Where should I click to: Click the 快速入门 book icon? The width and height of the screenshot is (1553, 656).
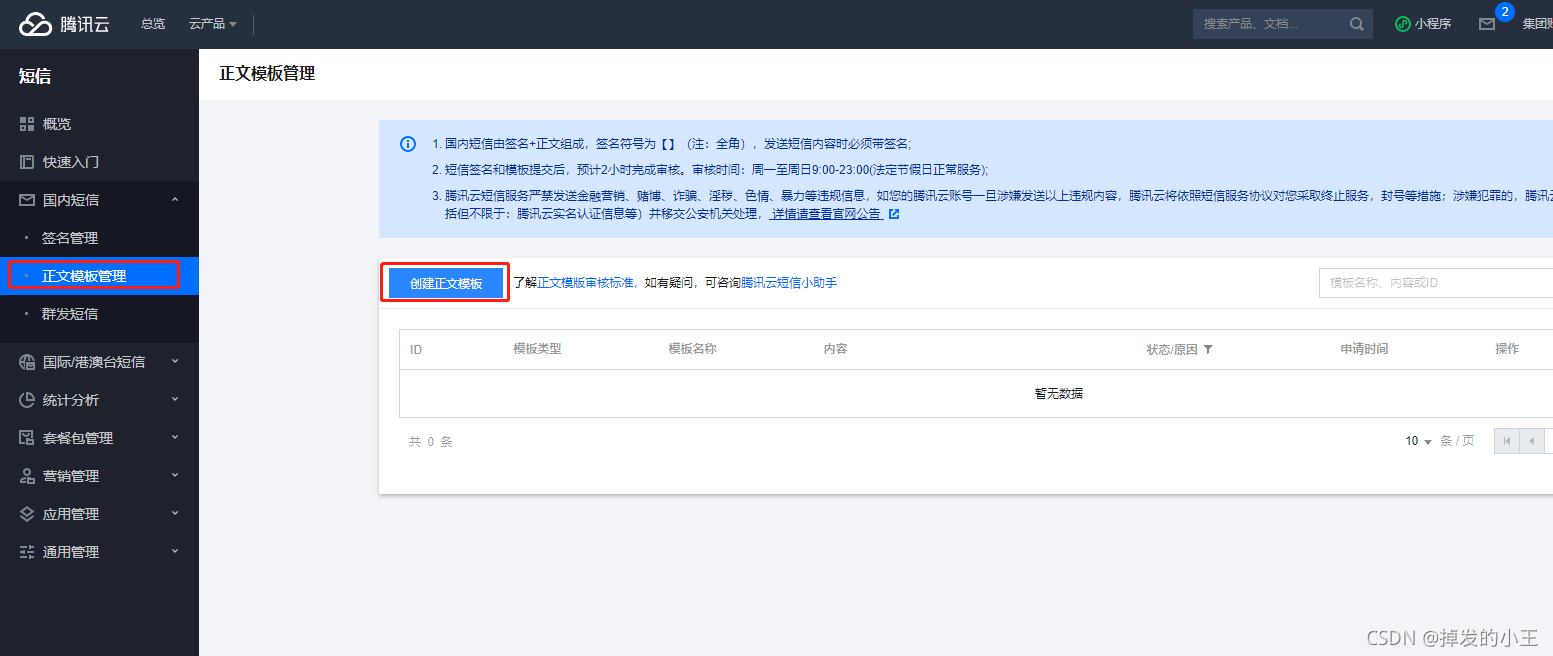(27, 162)
